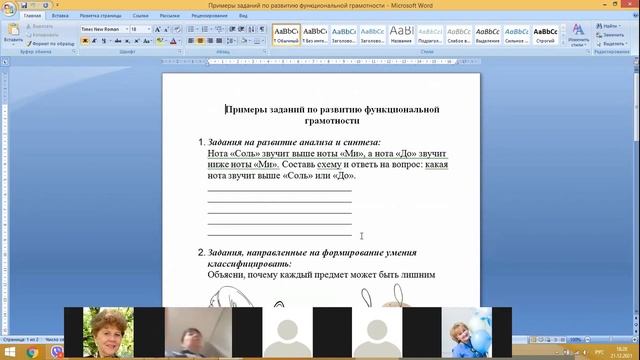Apply subscript formatting
The width and height of the screenshot is (640, 360).
[127, 41]
